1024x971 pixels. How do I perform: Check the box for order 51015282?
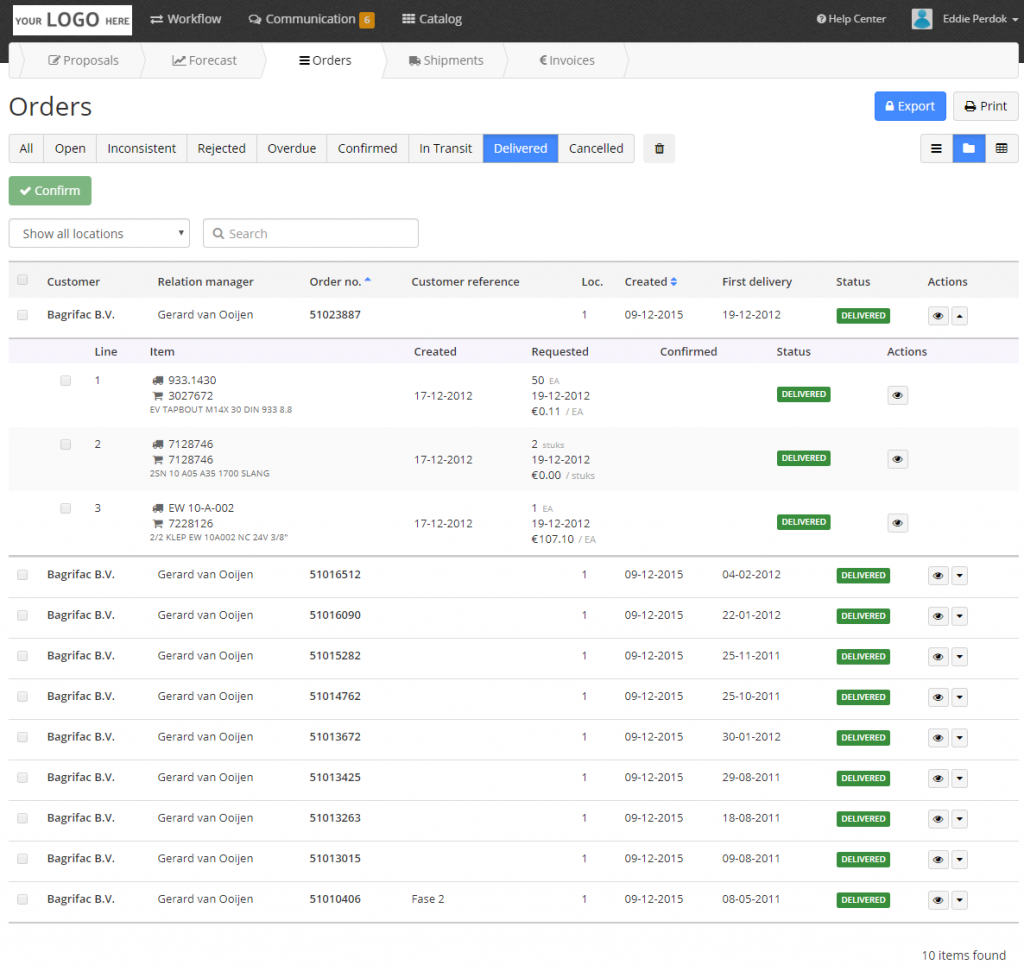coord(23,656)
